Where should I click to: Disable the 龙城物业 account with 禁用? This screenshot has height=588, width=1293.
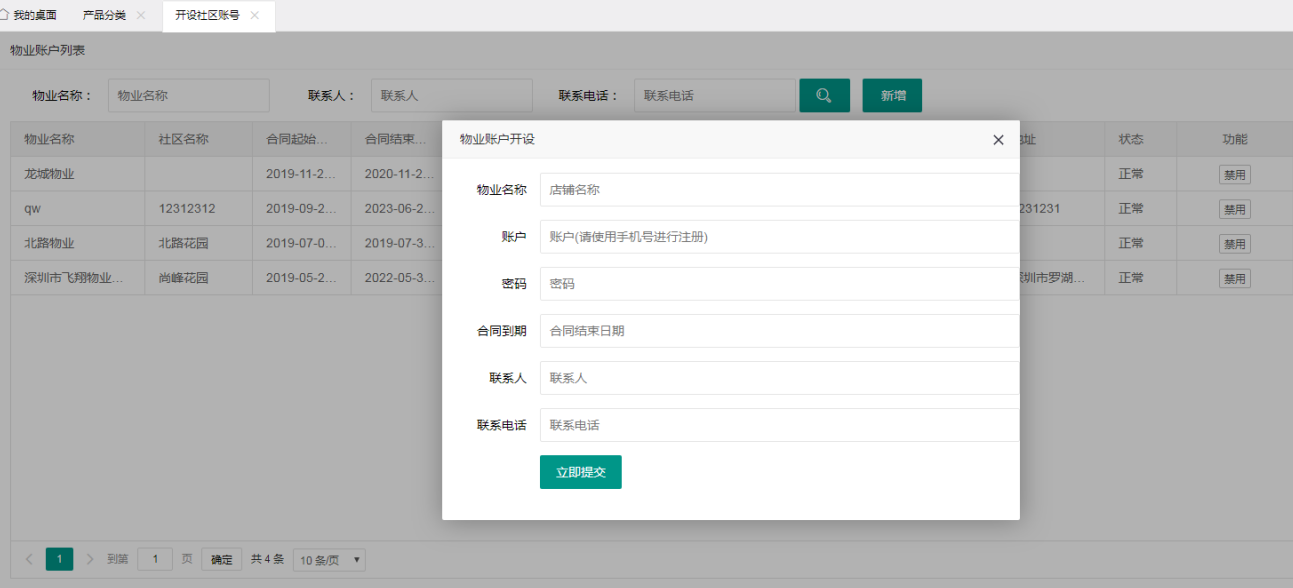[1234, 175]
